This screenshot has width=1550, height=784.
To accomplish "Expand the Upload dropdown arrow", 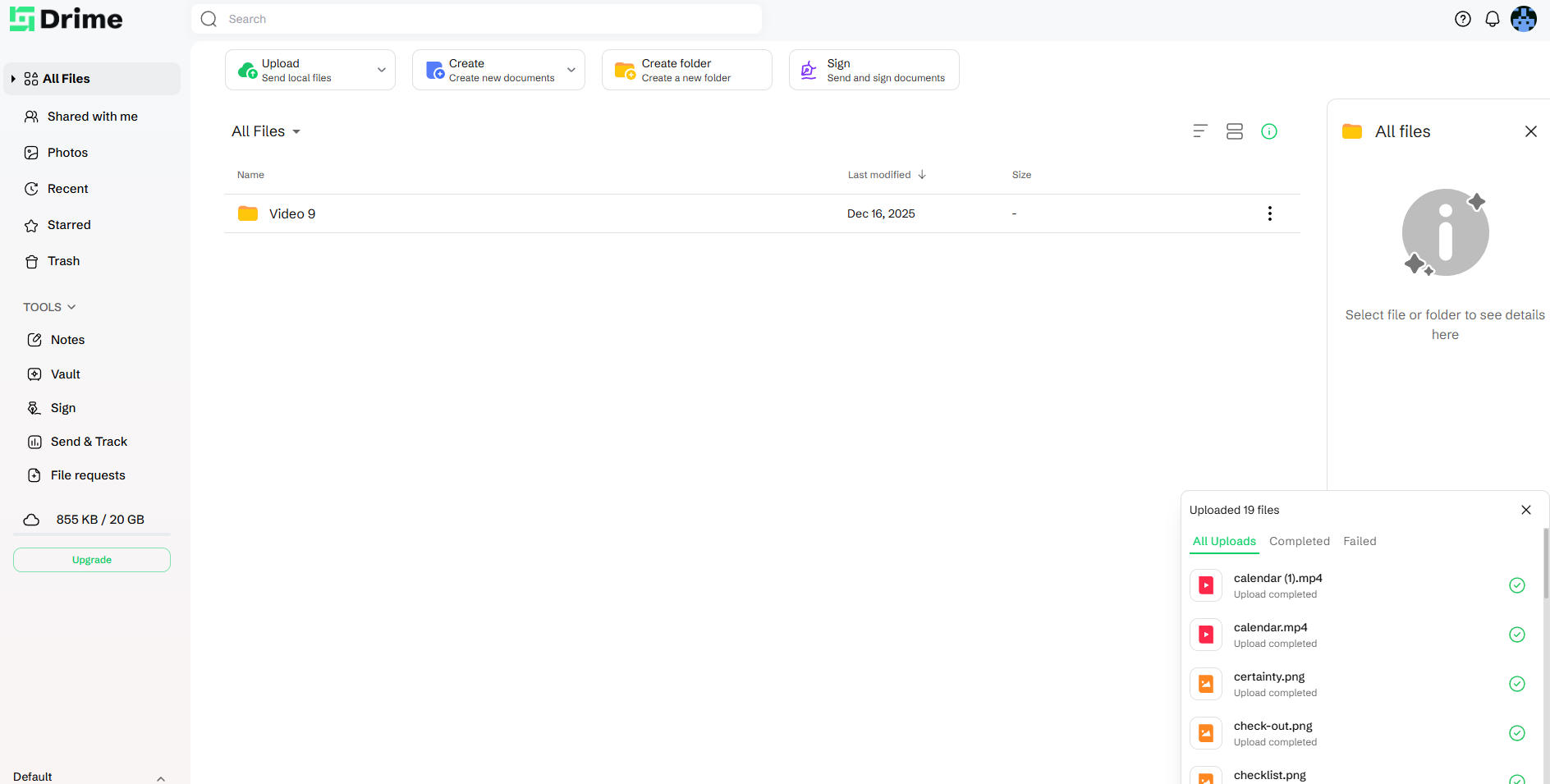I will (x=381, y=70).
